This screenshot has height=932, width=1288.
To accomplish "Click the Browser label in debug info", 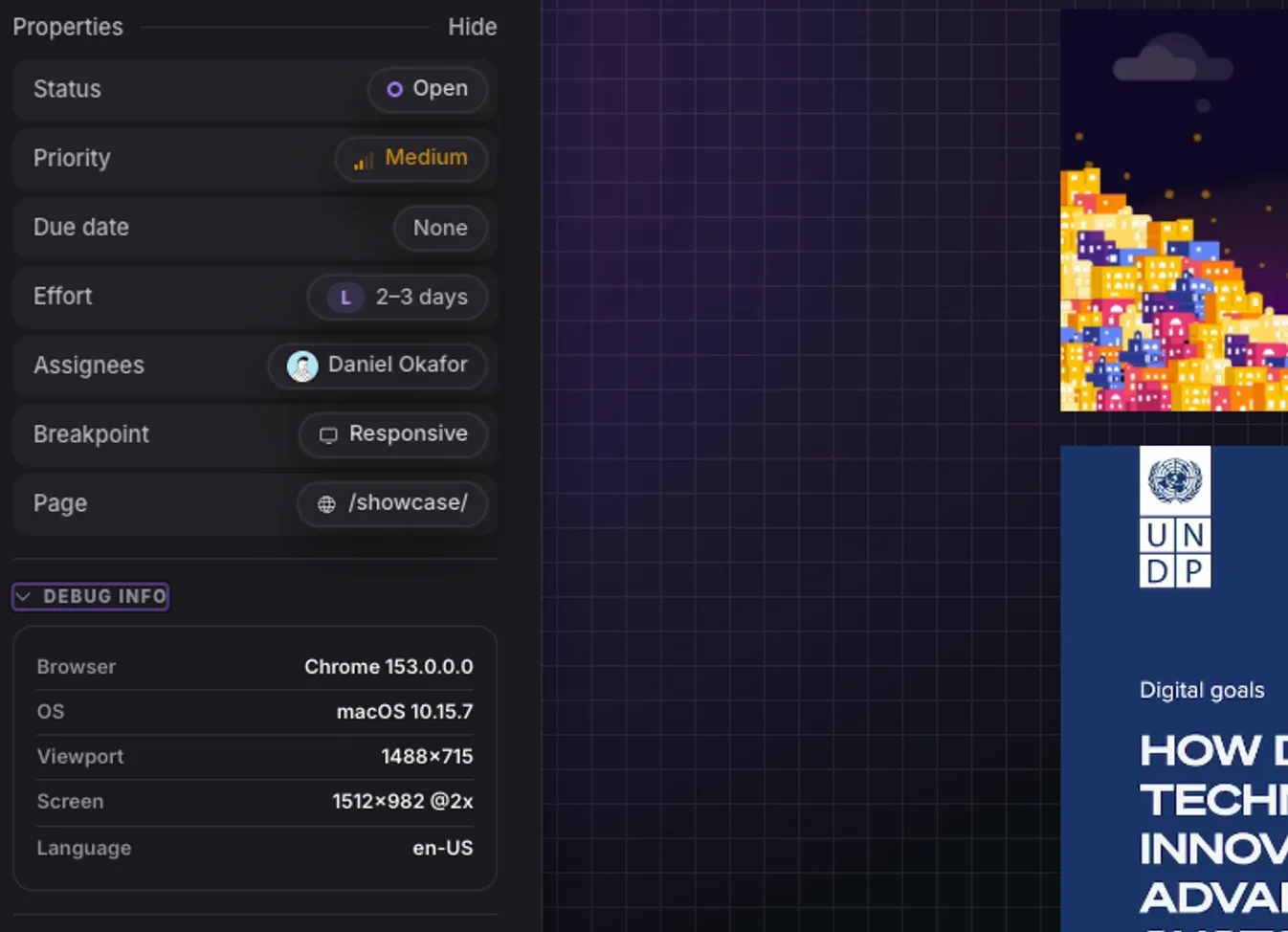I will pyautogui.click(x=77, y=667).
